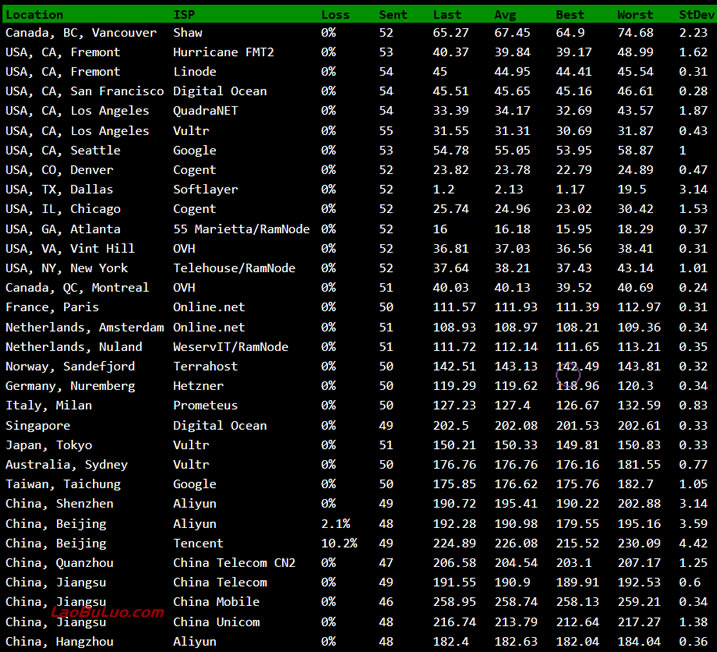Screen dimensions: 717x652
Task: Select the Shaw ISP entry
Action: pos(187,33)
